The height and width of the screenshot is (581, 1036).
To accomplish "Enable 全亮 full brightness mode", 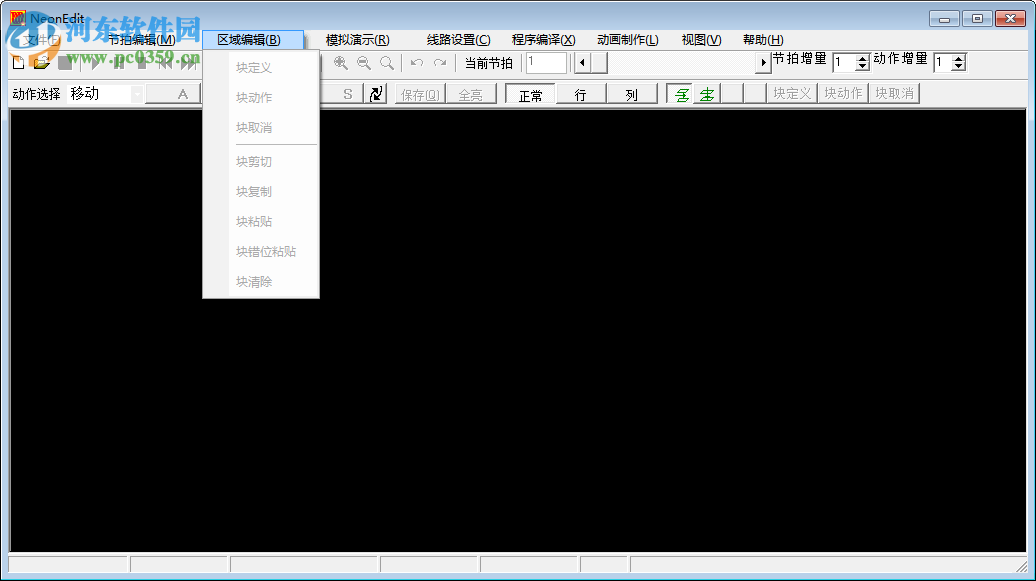I will click(473, 93).
